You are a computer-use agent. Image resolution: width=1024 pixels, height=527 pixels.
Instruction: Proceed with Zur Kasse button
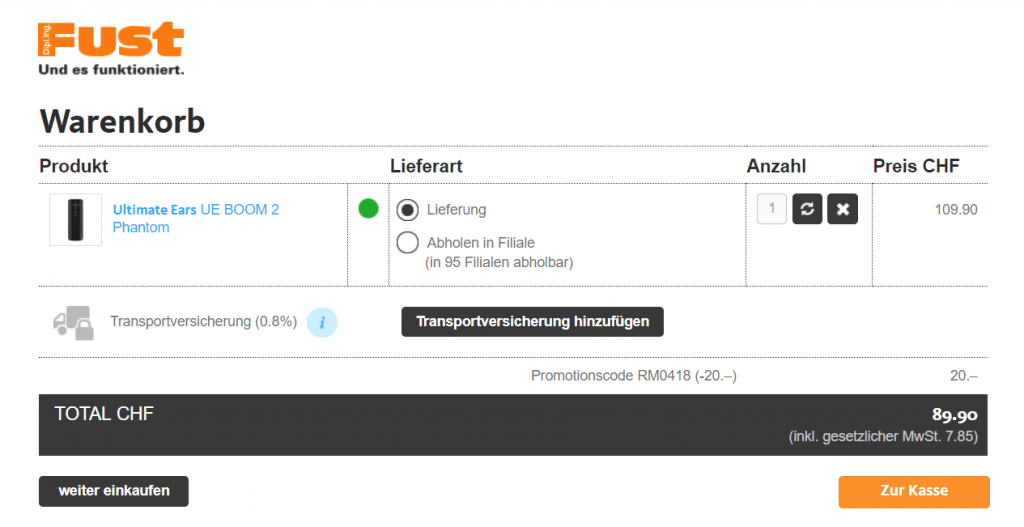(913, 491)
